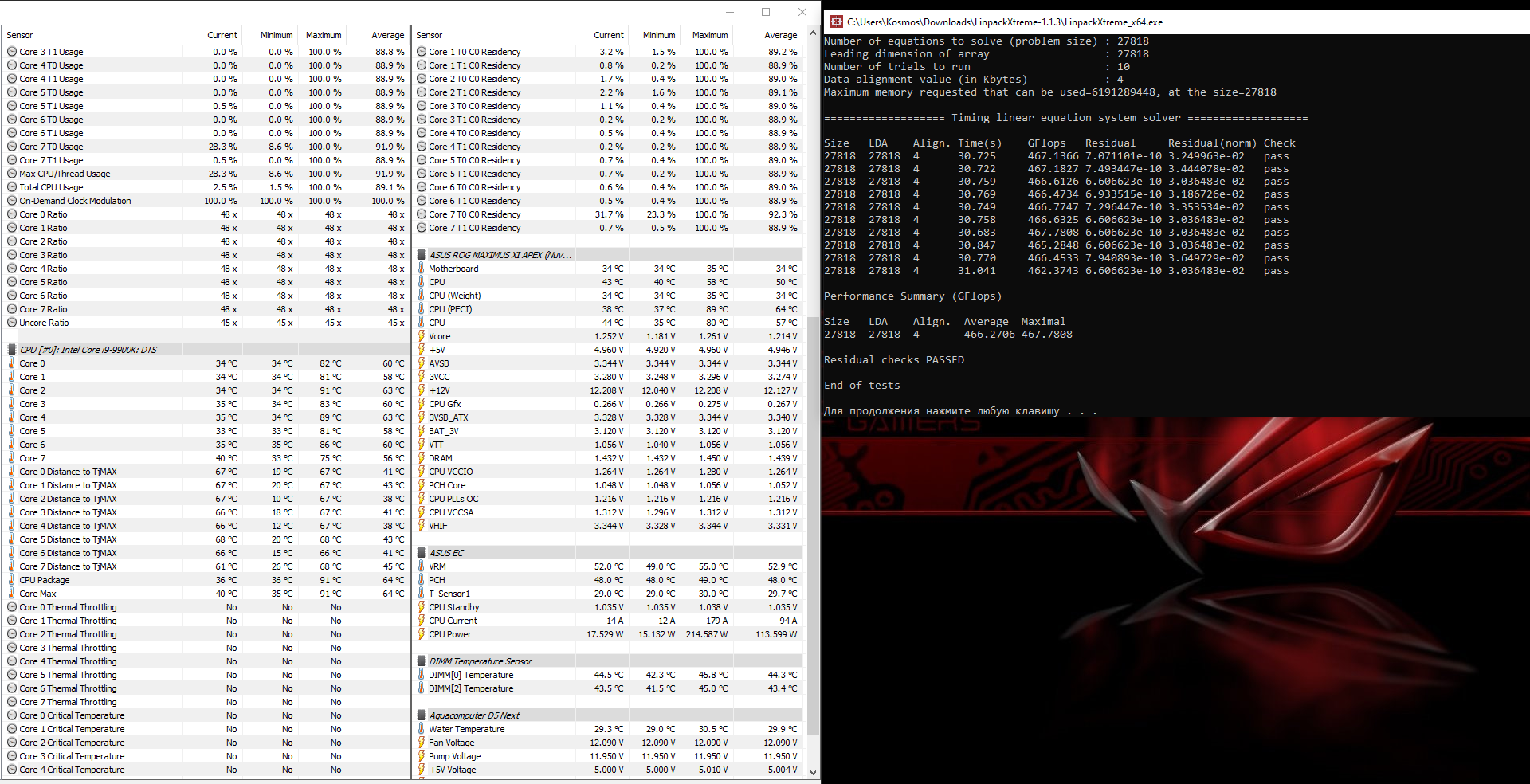The height and width of the screenshot is (784, 1530).
Task: Select the ASUS ROG MAXIMUS XI APEX chip icon
Action: click(422, 255)
